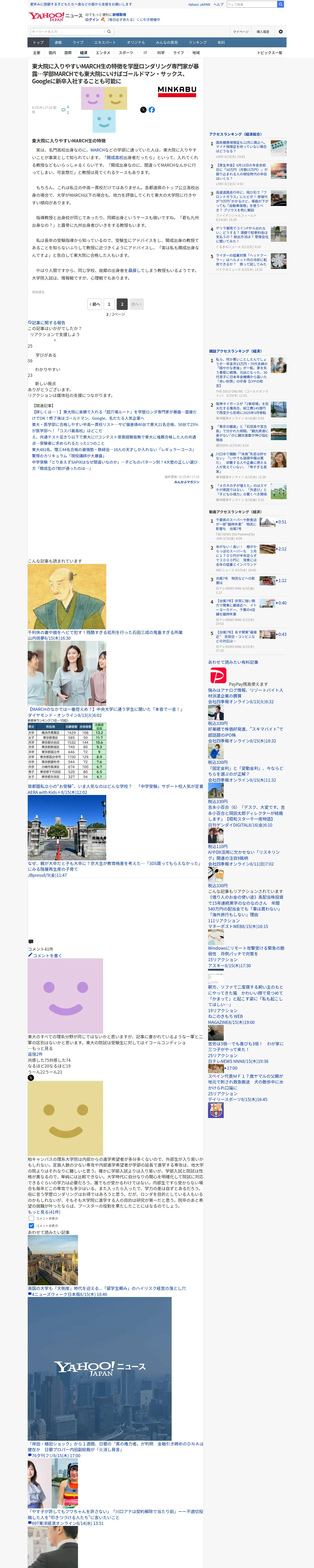Select the 新しい視点 reaction option
The height and width of the screenshot is (1568, 314).
click(46, 383)
